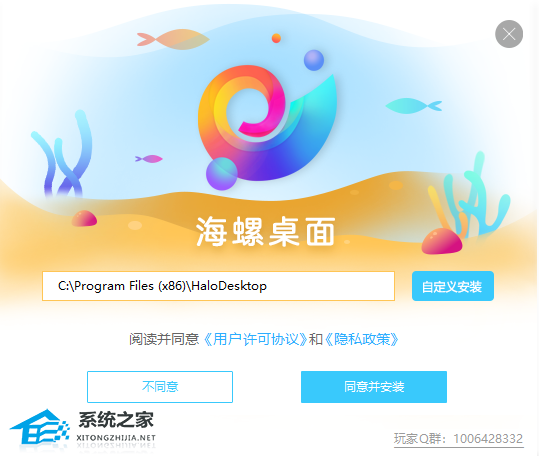Click the teal fish on the right

[x=414, y=106]
